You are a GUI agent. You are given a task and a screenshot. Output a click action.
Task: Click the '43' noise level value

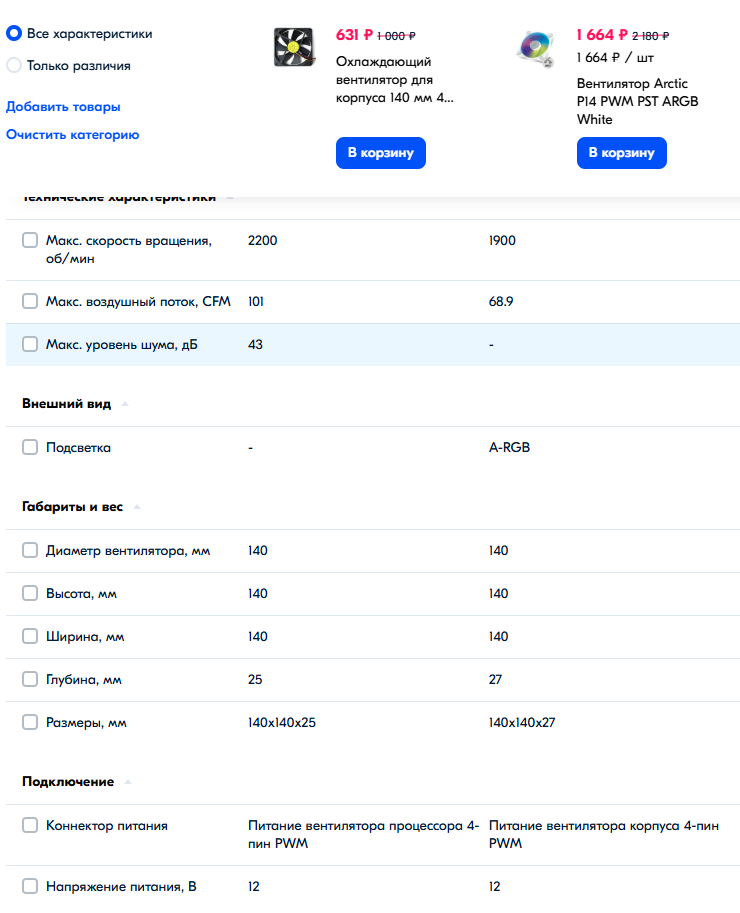pyautogui.click(x=255, y=345)
